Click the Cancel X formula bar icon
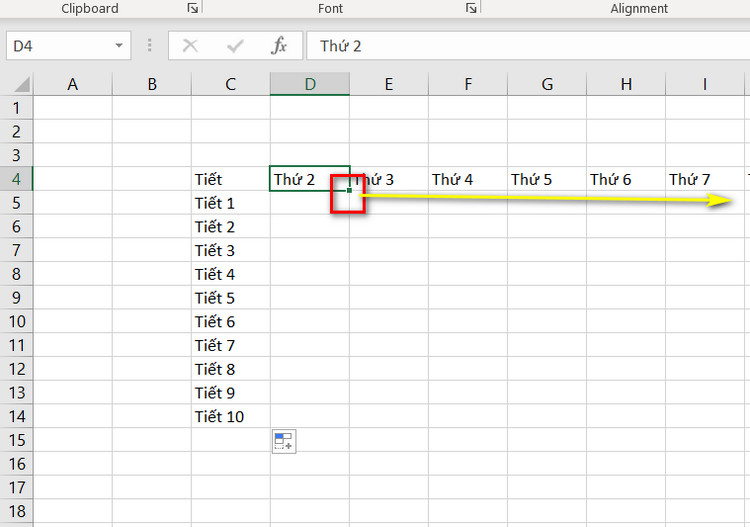Image resolution: width=750 pixels, height=527 pixels. [x=190, y=46]
